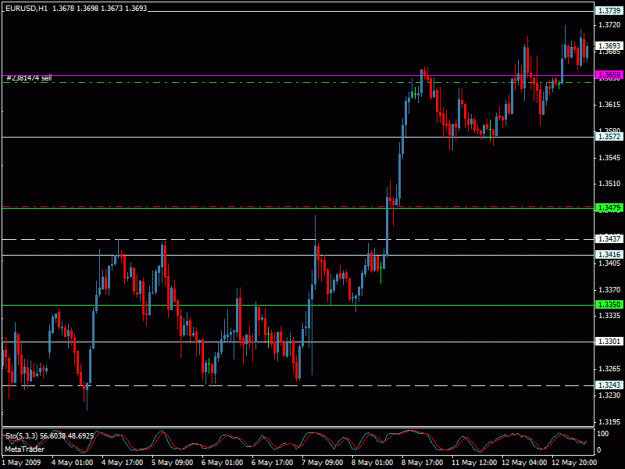Click the 12 May 04:00 time label
The image size is (625, 469).
(524, 463)
